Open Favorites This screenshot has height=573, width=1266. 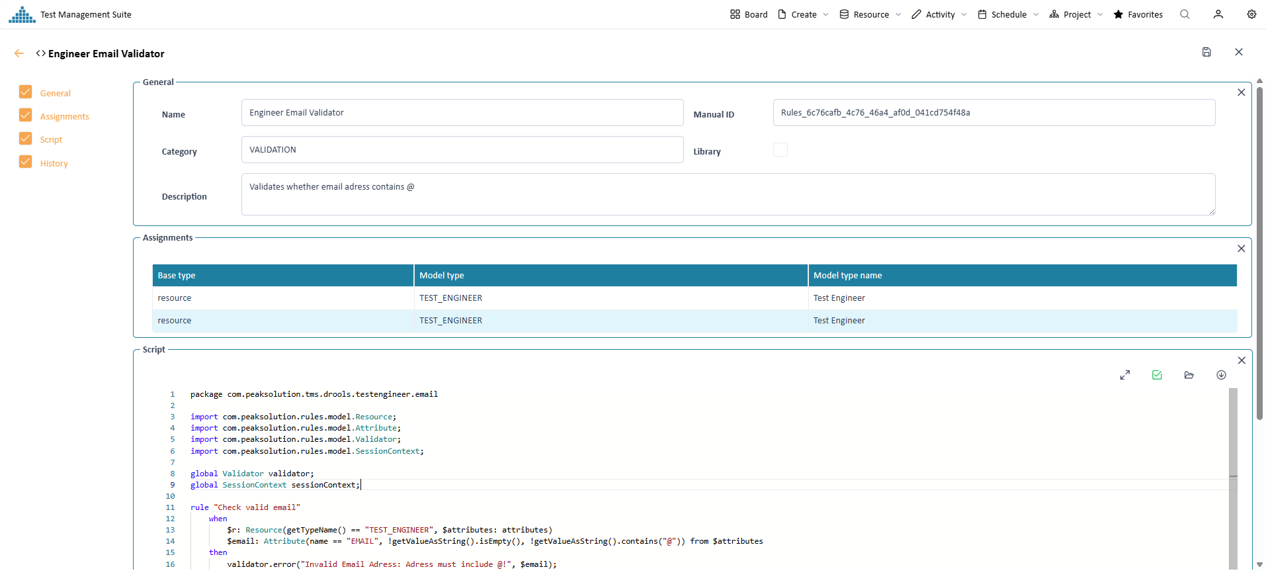(x=1138, y=14)
